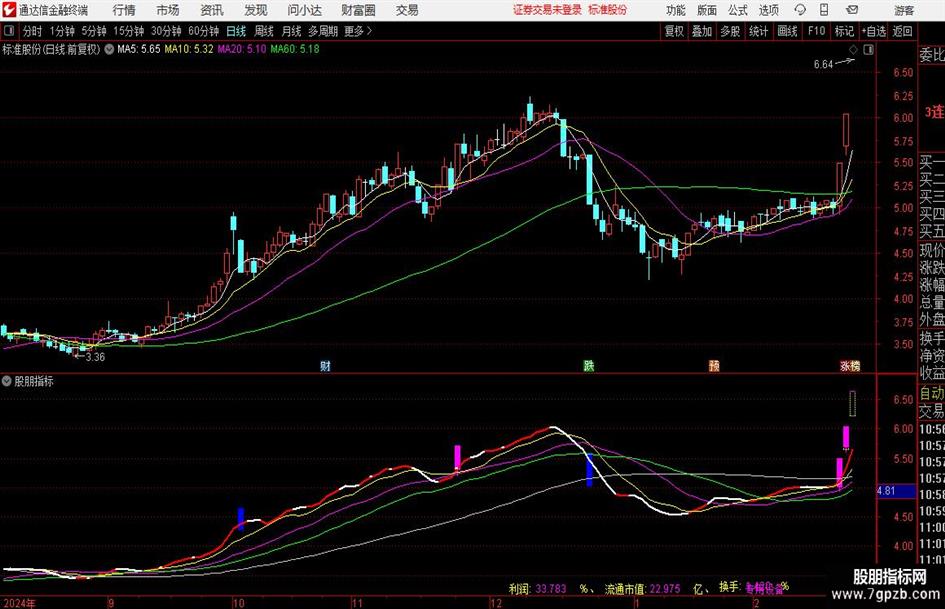Image resolution: width=945 pixels, height=609 pixels.
Task: Open the 市场 menu
Action: coord(168,10)
